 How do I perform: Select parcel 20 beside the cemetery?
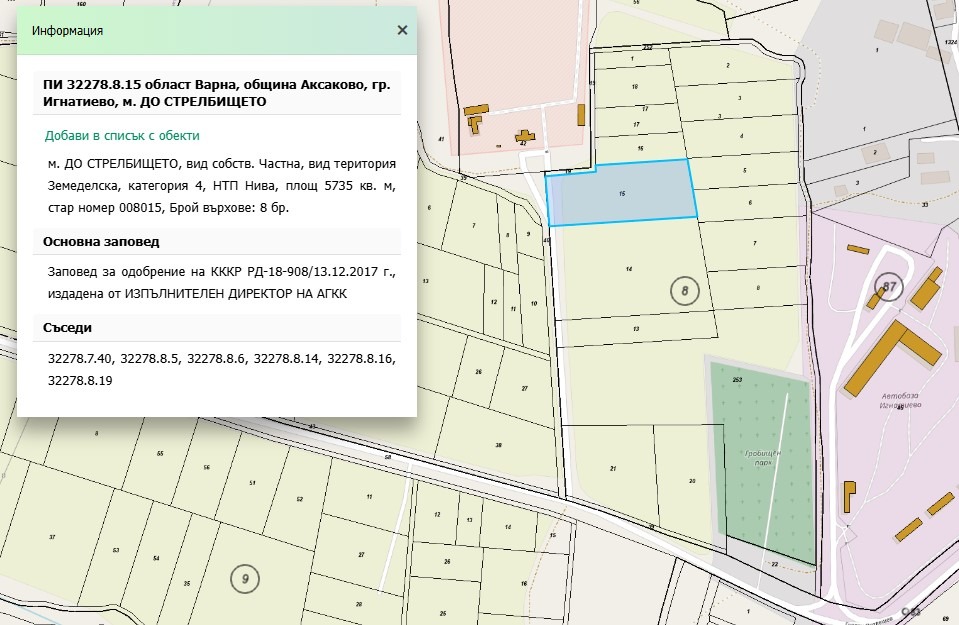coord(691,481)
